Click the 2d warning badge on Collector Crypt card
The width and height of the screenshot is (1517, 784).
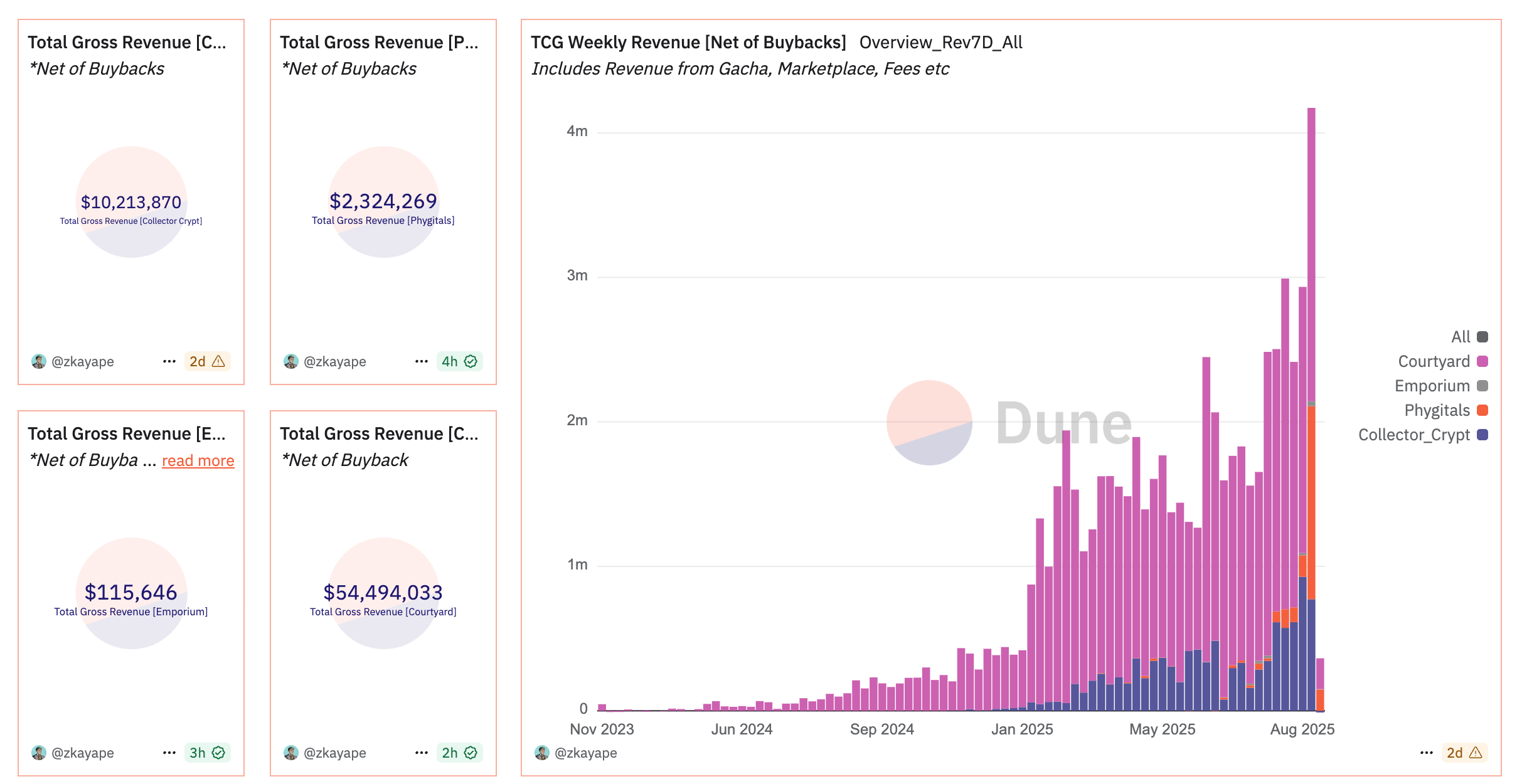point(207,361)
